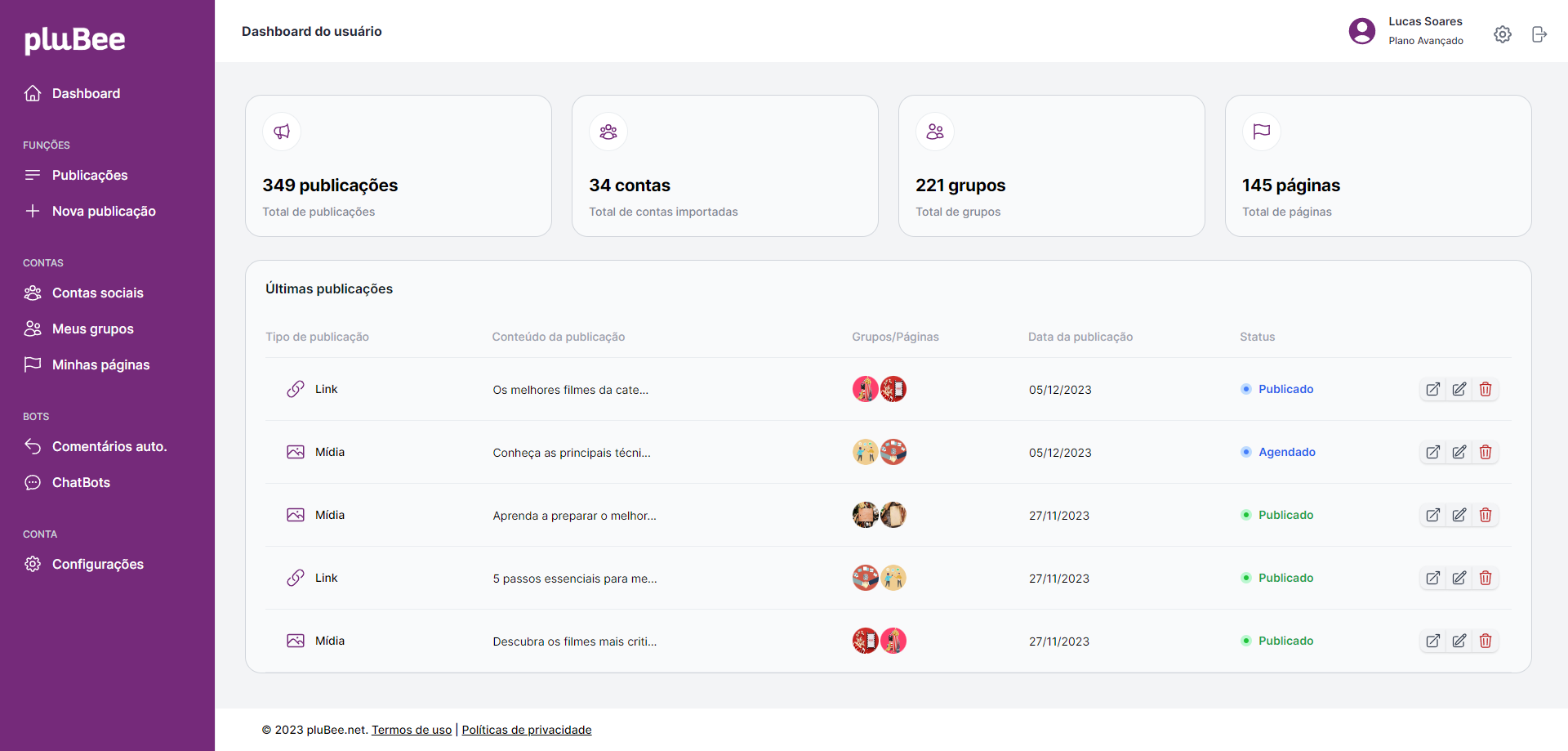Open external view of 'Os melhores filmes' post
1568x751 pixels.
tap(1433, 389)
